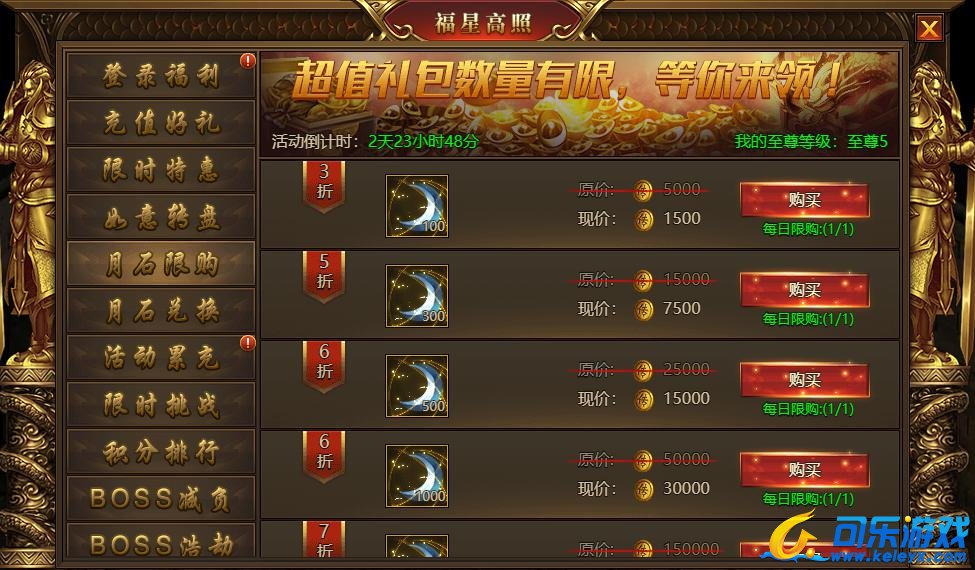The width and height of the screenshot is (975, 570).
Task: Click 购买 for the 7500 pack
Action: (805, 290)
